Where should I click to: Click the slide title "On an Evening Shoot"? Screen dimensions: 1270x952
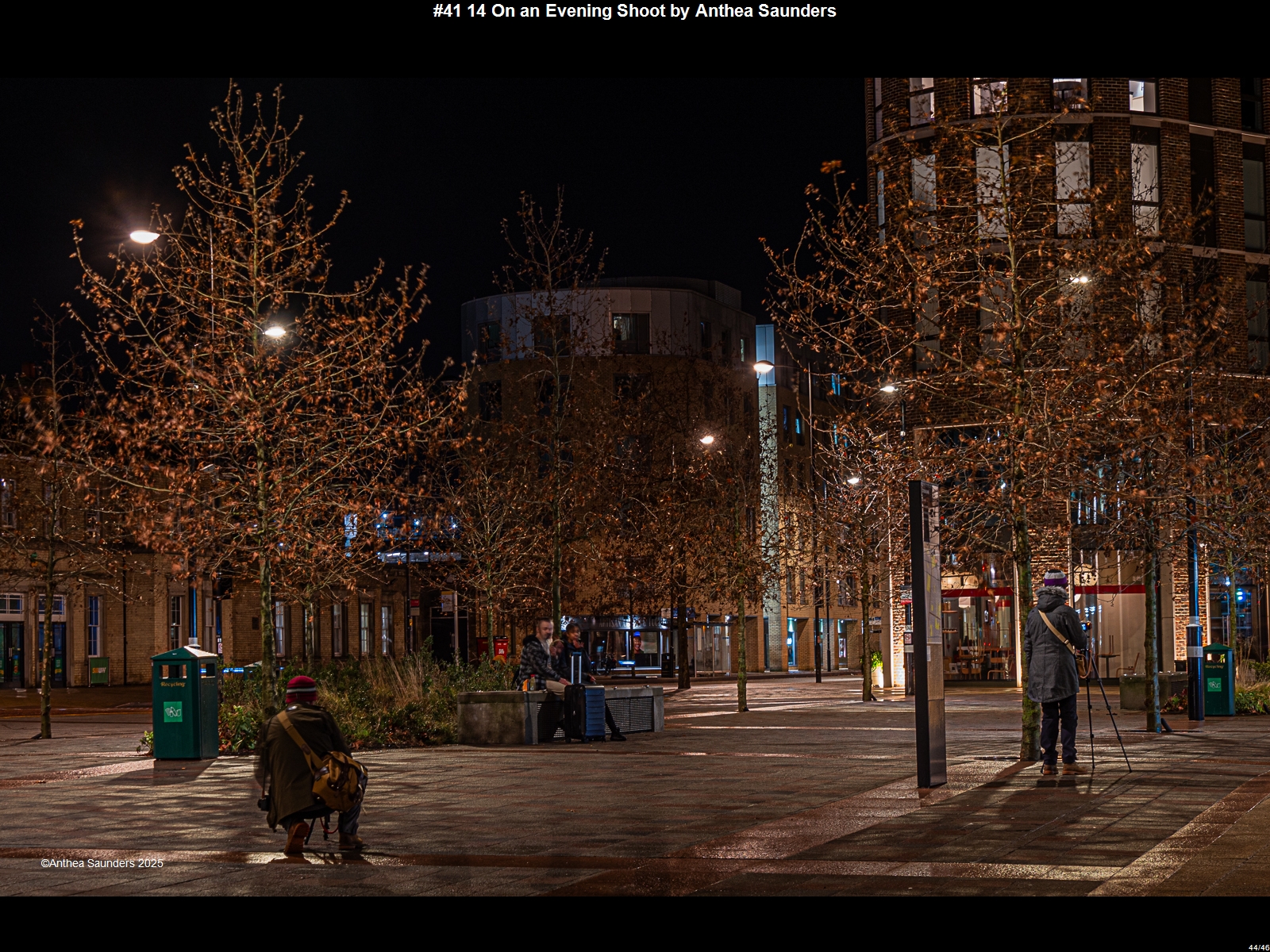[x=579, y=11]
